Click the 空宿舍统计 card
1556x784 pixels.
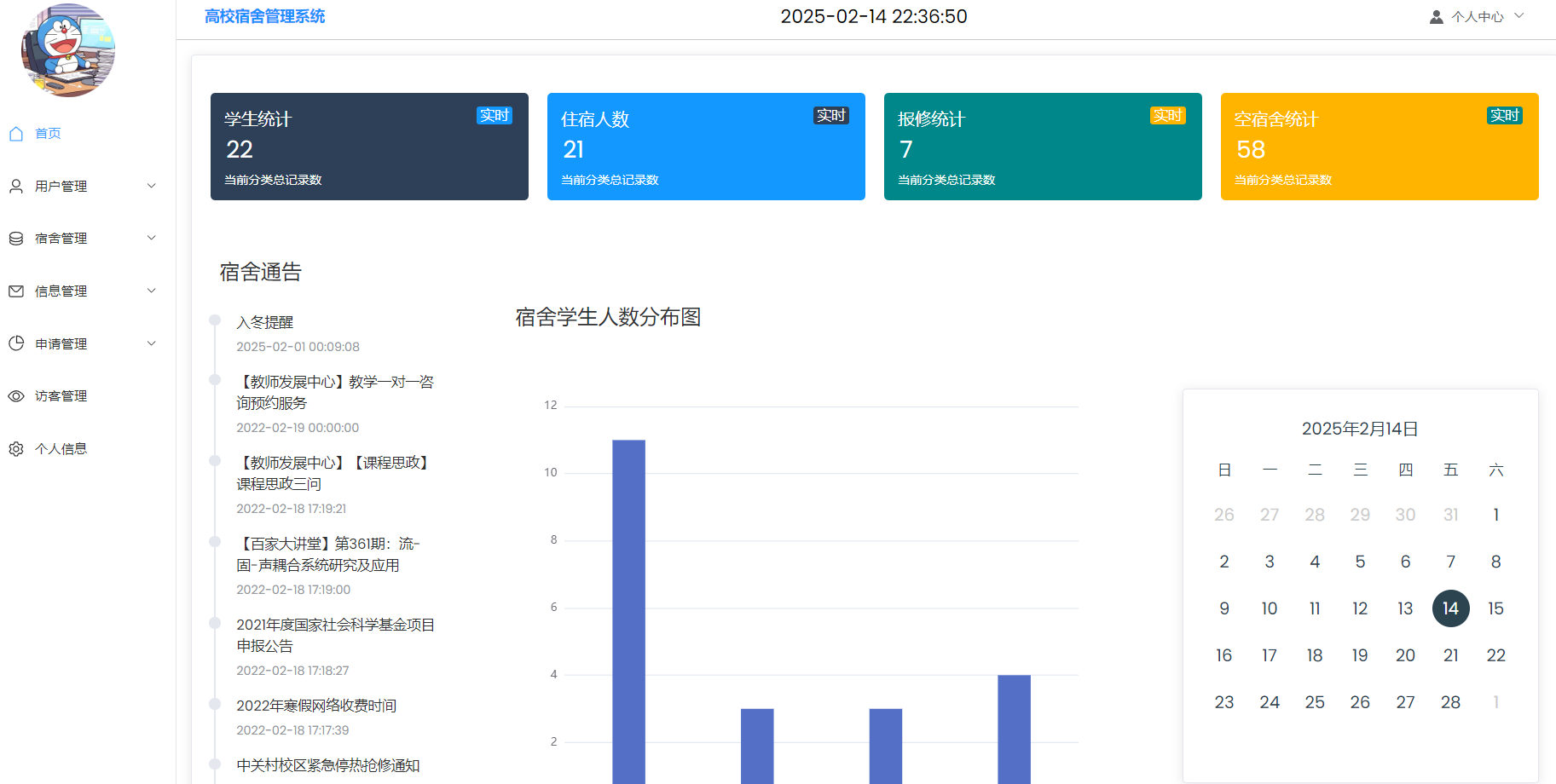tap(1380, 147)
